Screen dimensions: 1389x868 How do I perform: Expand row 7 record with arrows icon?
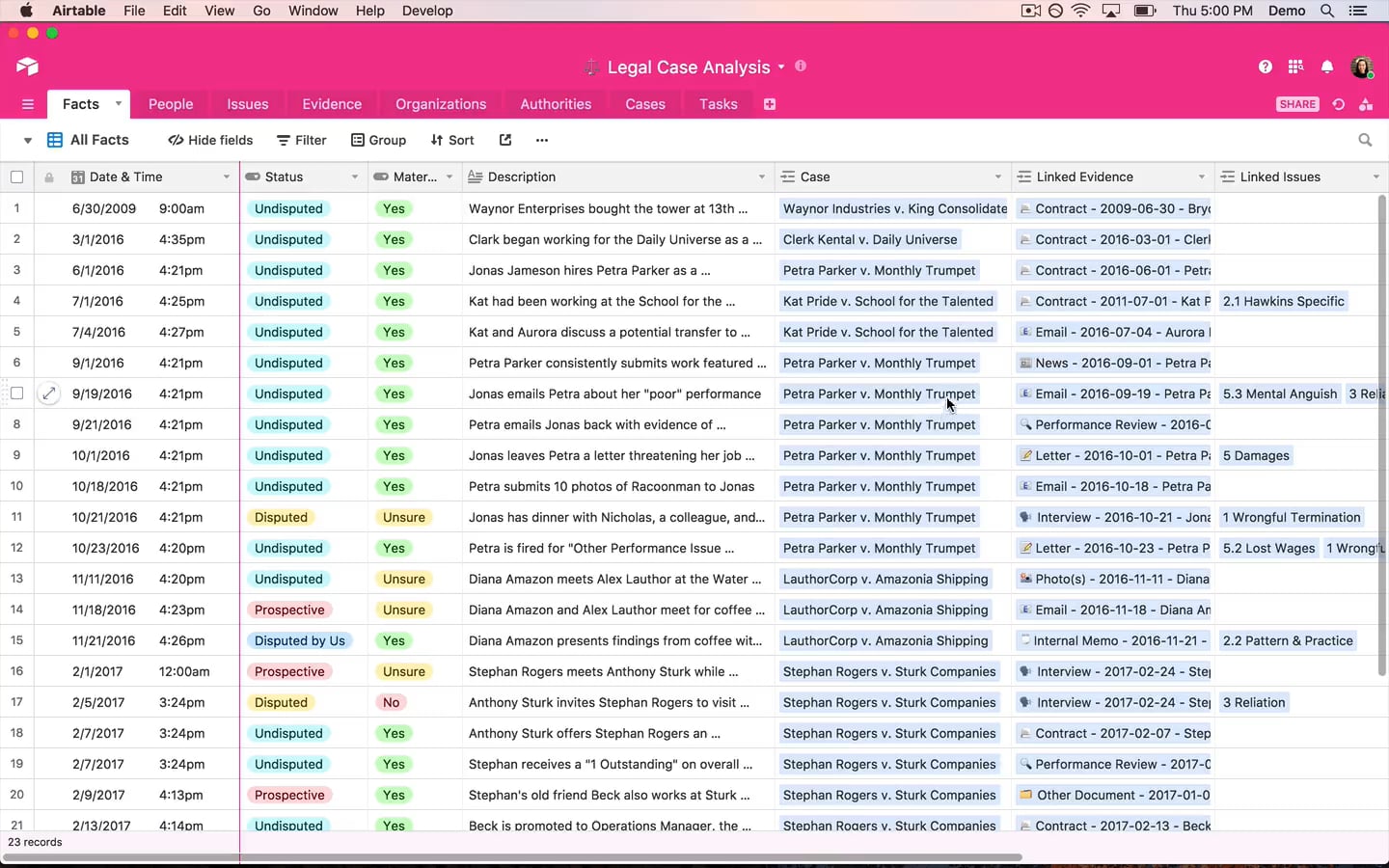[48, 393]
